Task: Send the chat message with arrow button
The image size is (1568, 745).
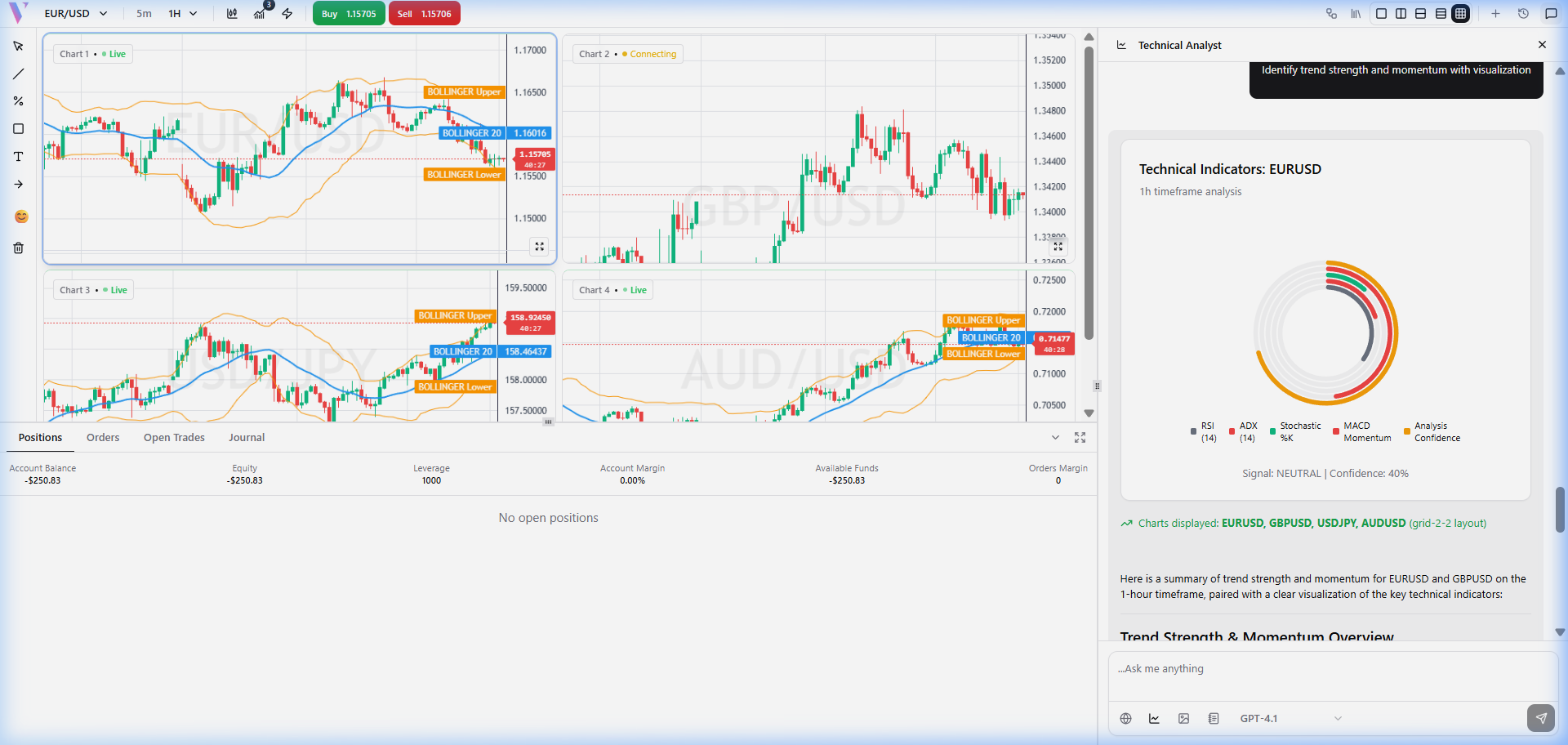Action: tap(1540, 718)
